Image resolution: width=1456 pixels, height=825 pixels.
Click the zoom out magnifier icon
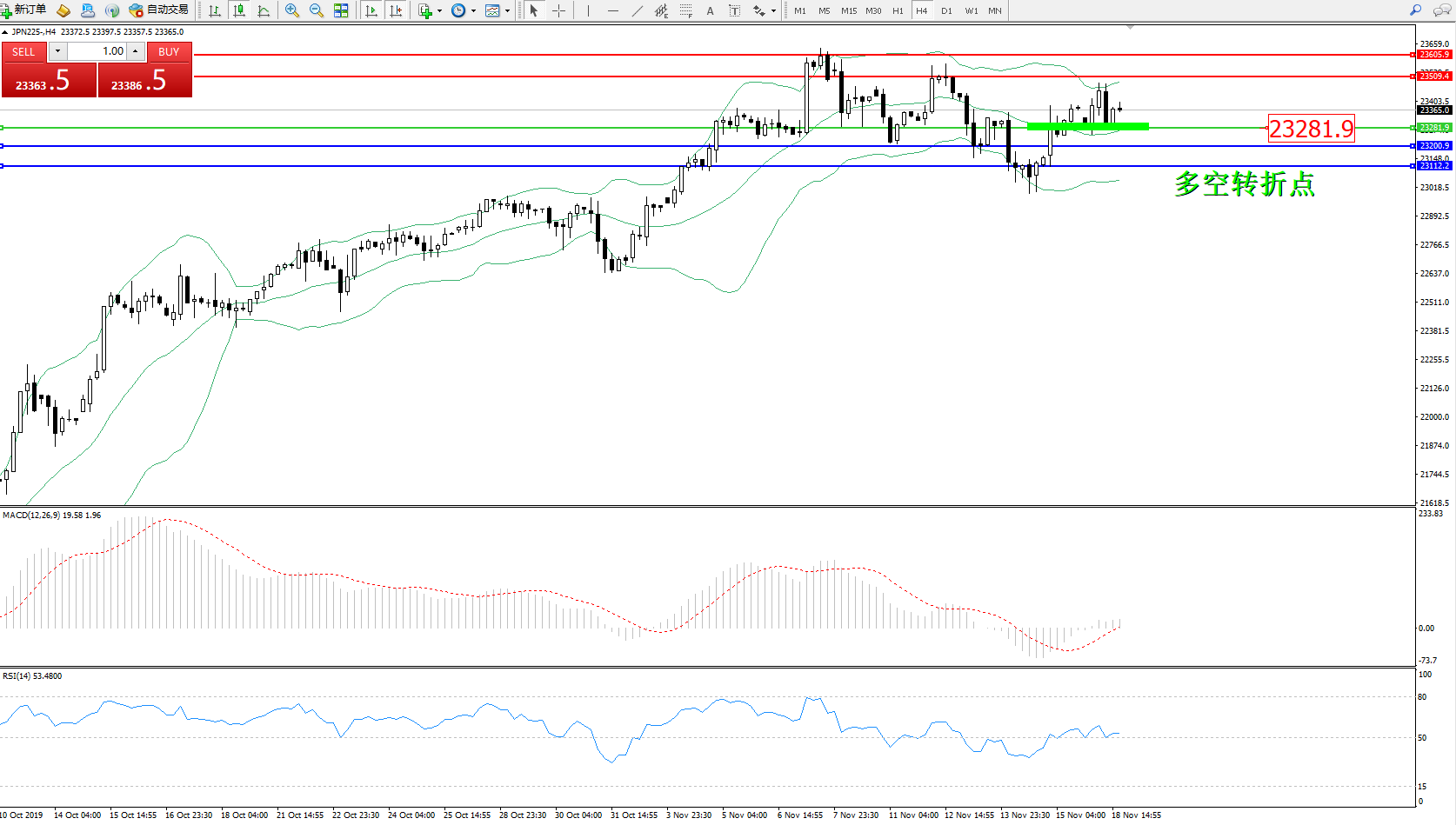pyautogui.click(x=317, y=10)
